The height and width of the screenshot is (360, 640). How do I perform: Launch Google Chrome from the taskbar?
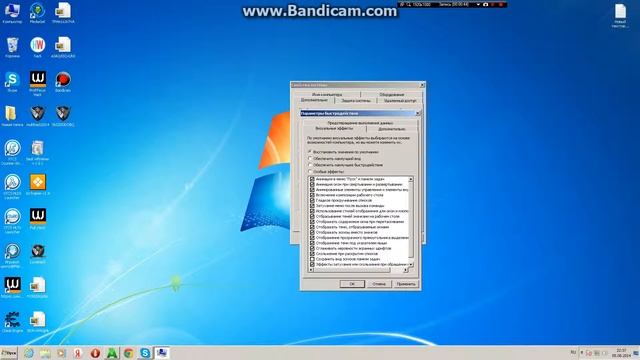[x=128, y=353]
